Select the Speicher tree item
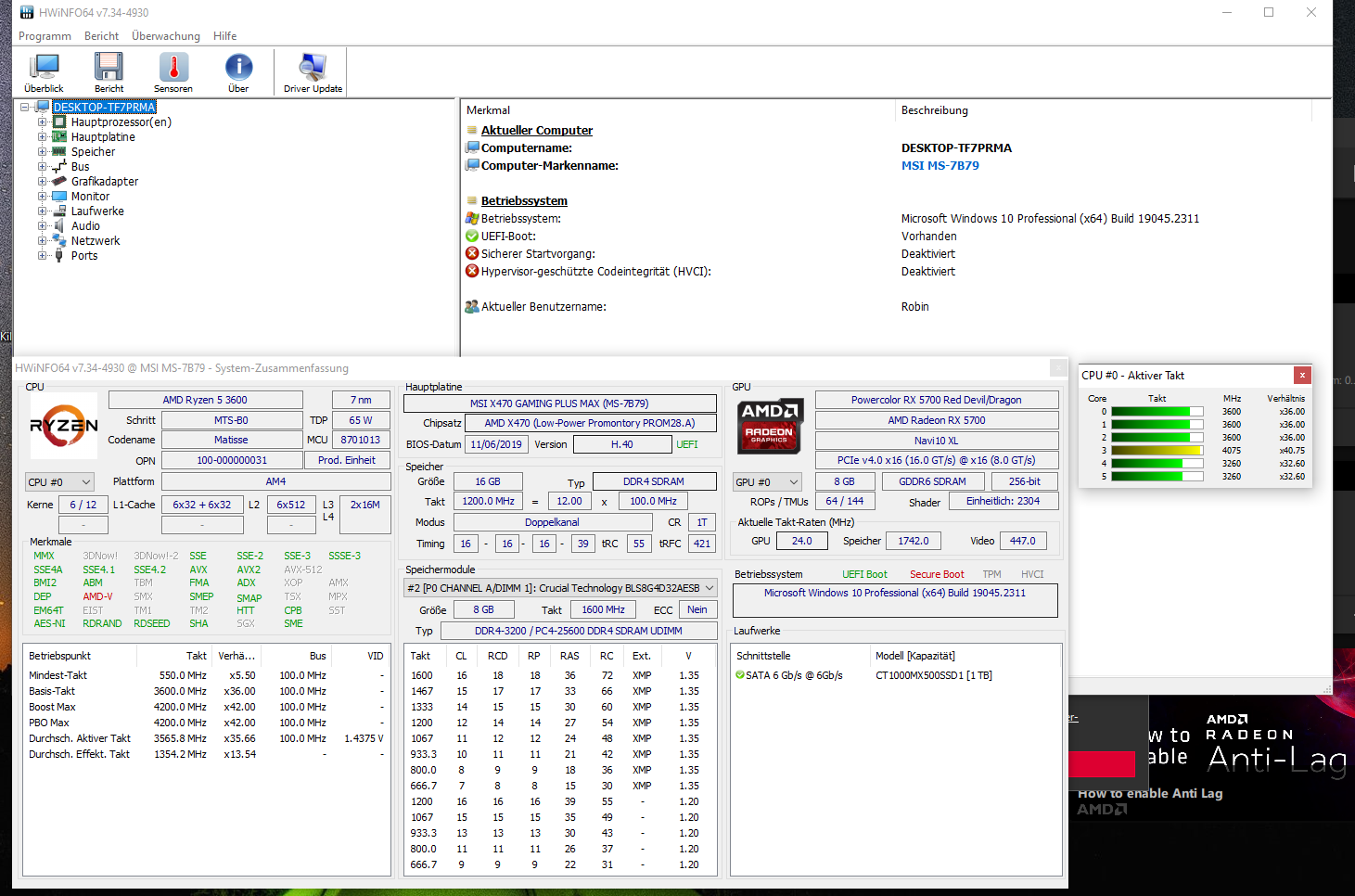The image size is (1355, 896). [x=94, y=152]
